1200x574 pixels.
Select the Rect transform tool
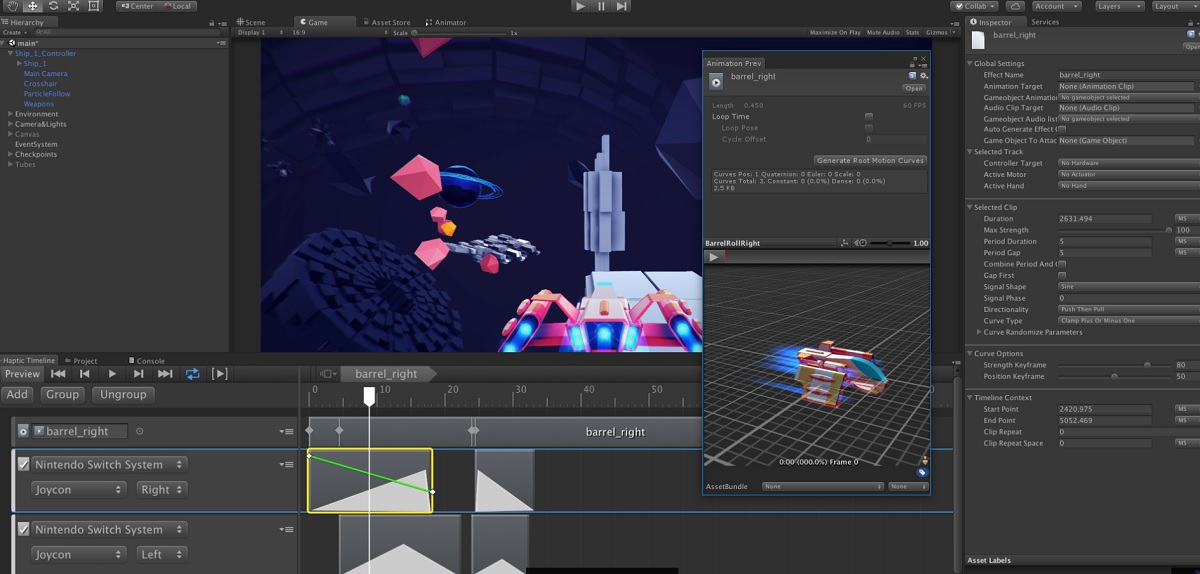pos(93,6)
